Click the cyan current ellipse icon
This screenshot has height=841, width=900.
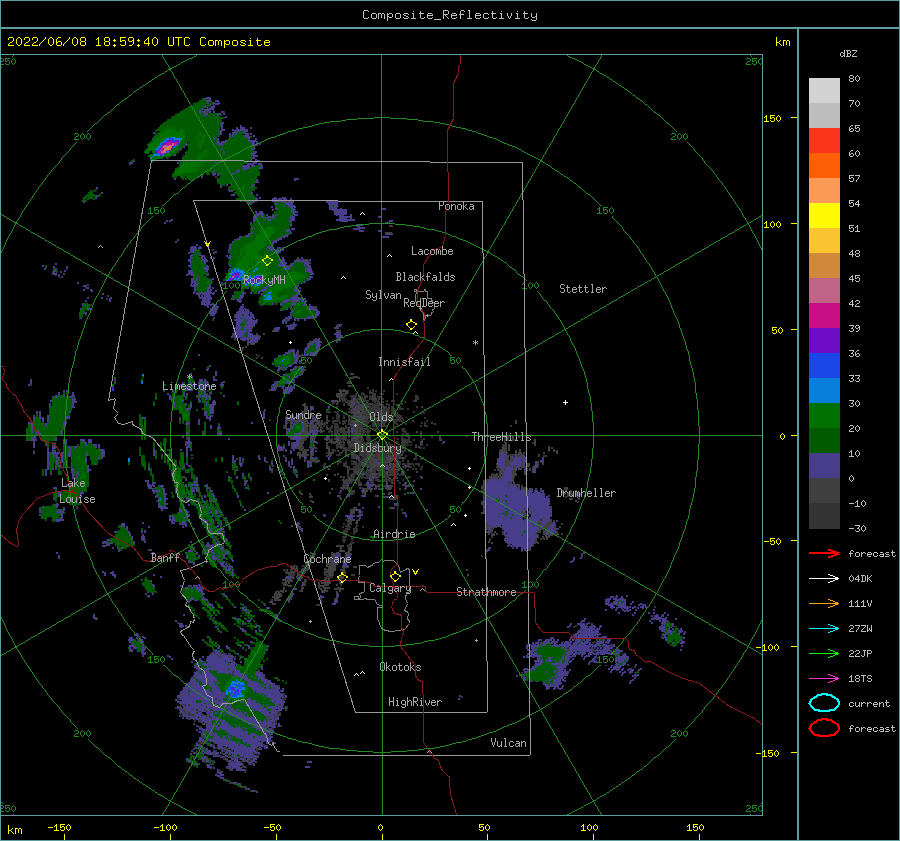tap(824, 703)
